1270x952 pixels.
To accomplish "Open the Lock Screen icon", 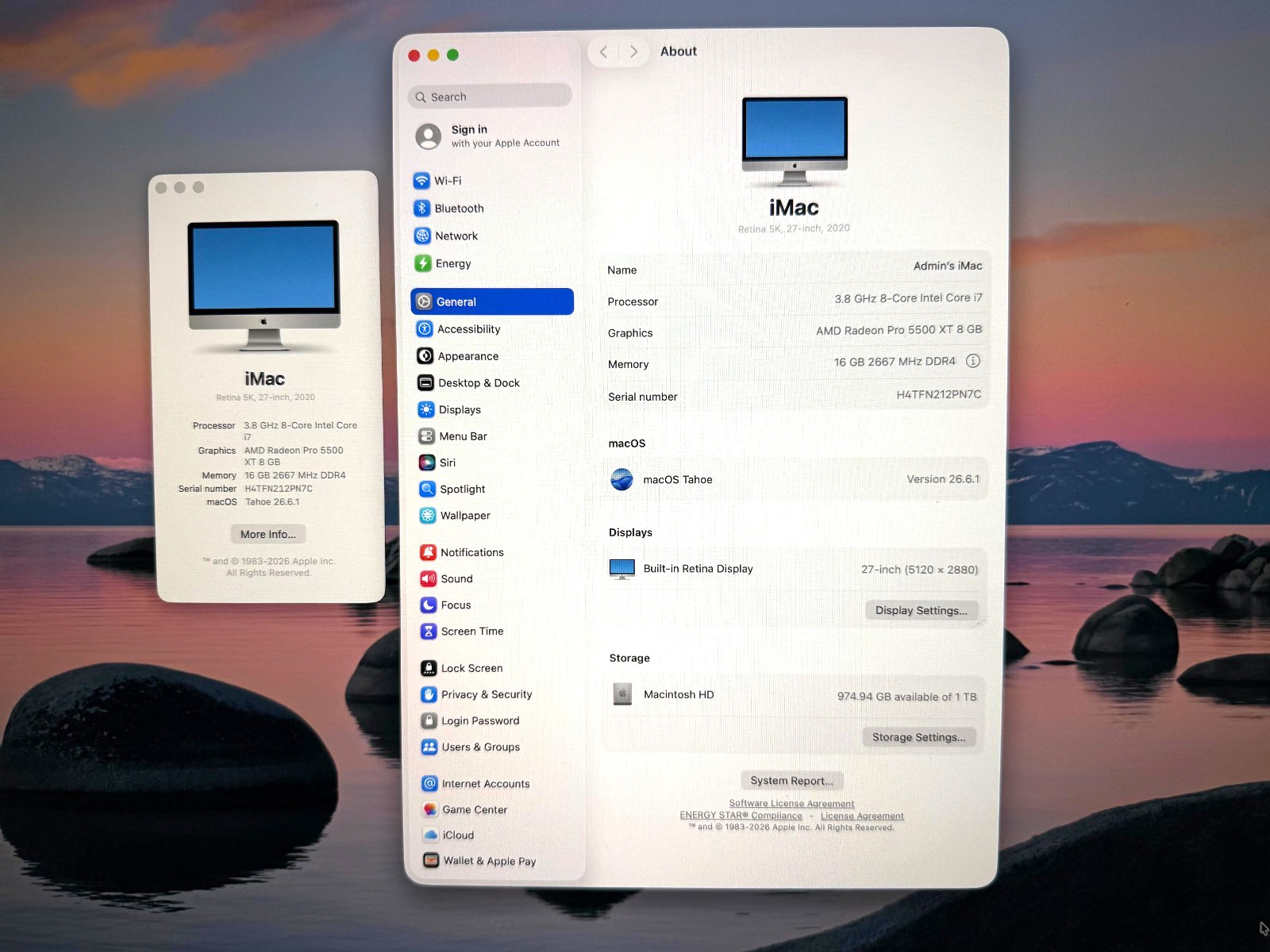I will pyautogui.click(x=429, y=668).
